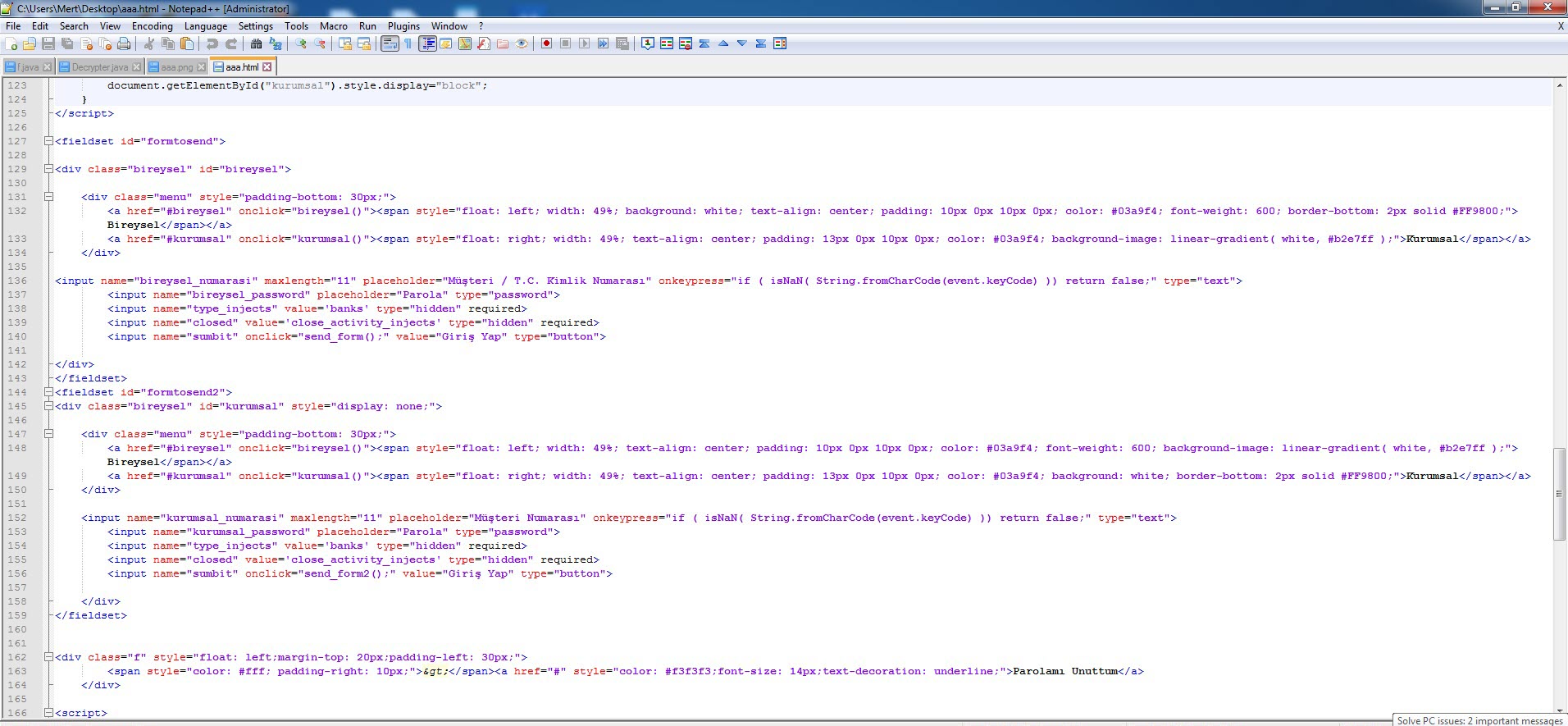Toggle Show All Characters pilcrow
The height and width of the screenshot is (726, 1568).
[x=408, y=43]
